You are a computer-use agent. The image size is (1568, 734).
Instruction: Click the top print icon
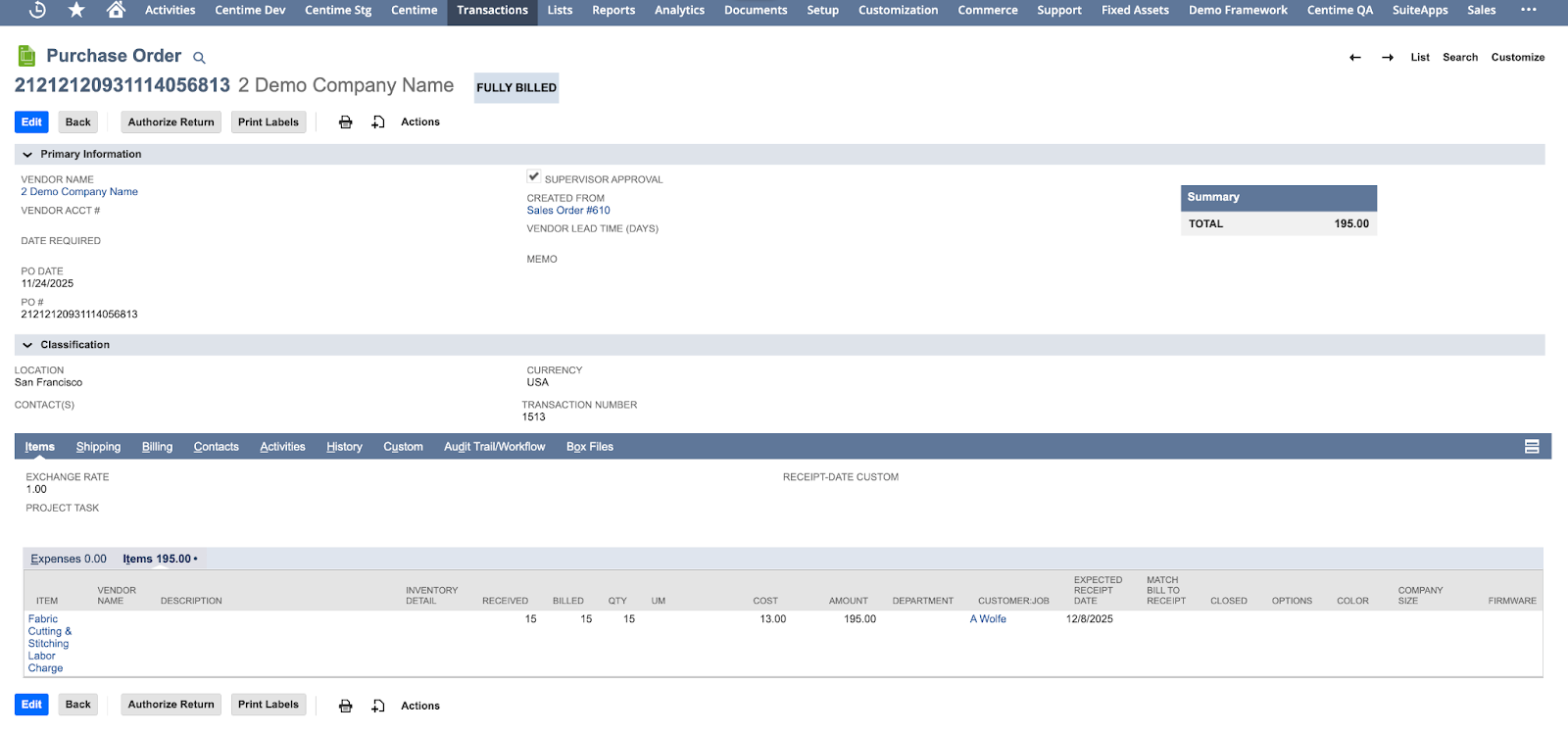[x=345, y=122]
